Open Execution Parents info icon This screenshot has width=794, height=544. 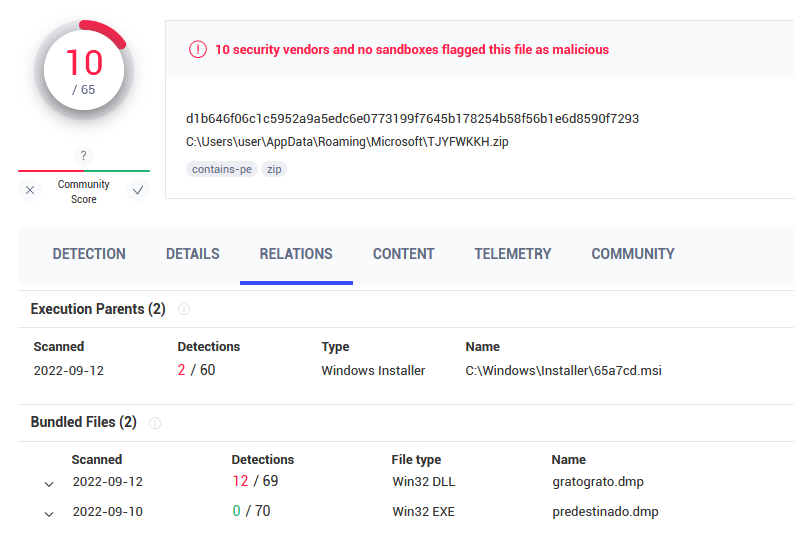pyautogui.click(x=184, y=309)
